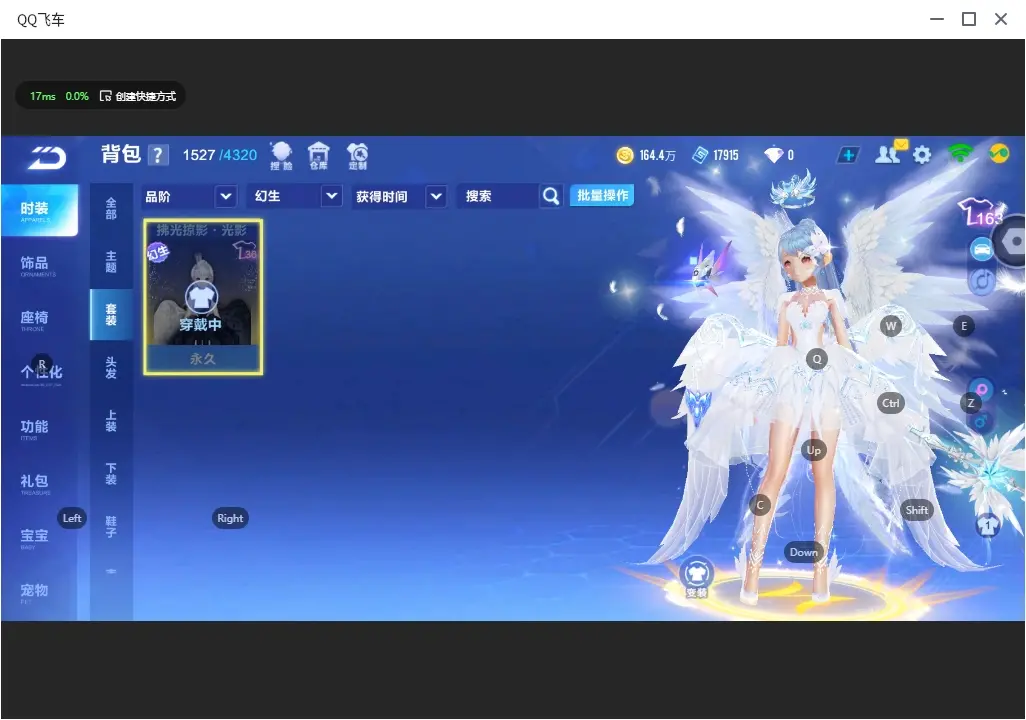Image resolution: width=1026 pixels, height=720 pixels.
Task: Click the Q key overlay button
Action: tap(817, 359)
